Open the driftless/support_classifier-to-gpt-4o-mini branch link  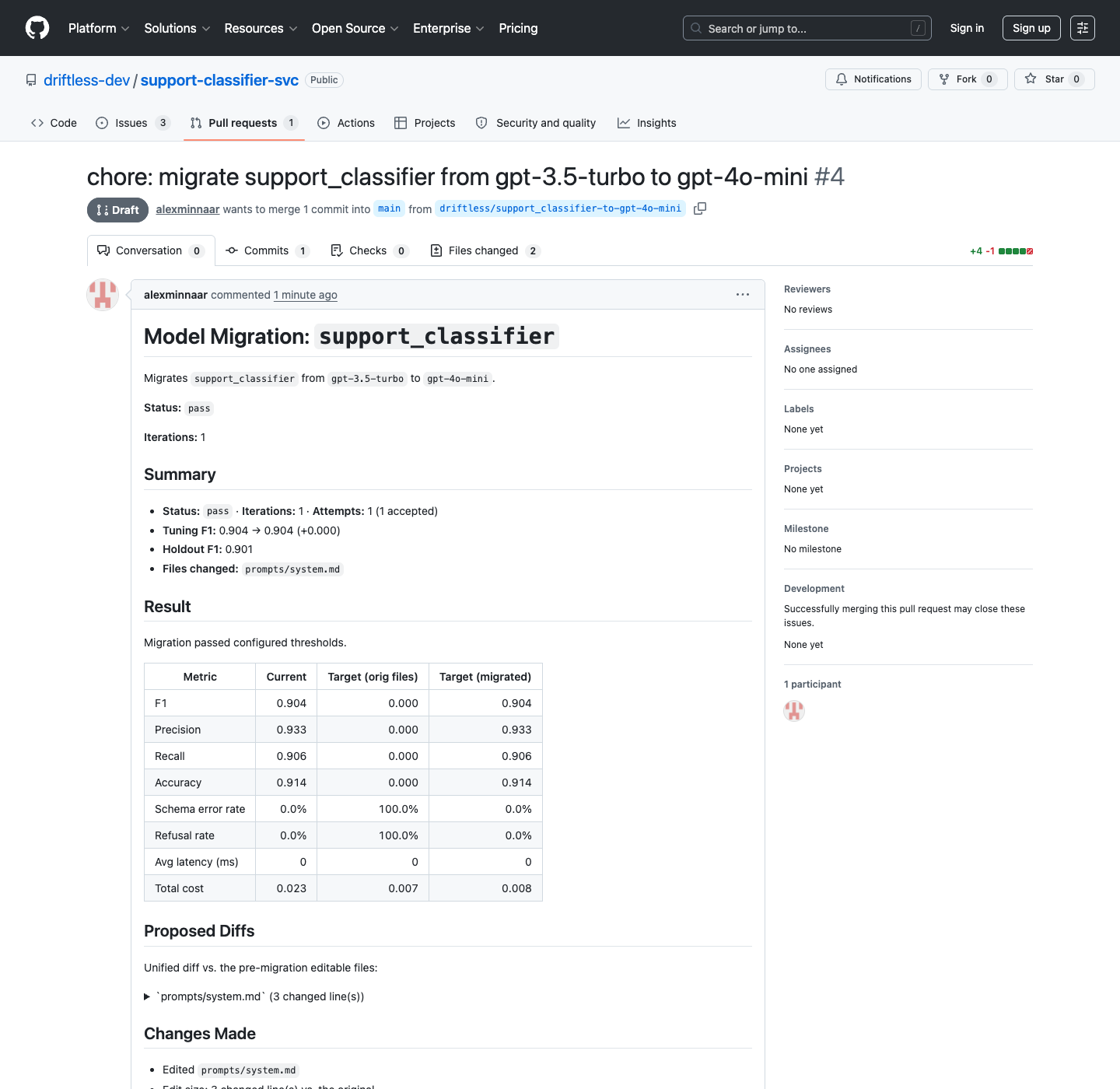(560, 208)
